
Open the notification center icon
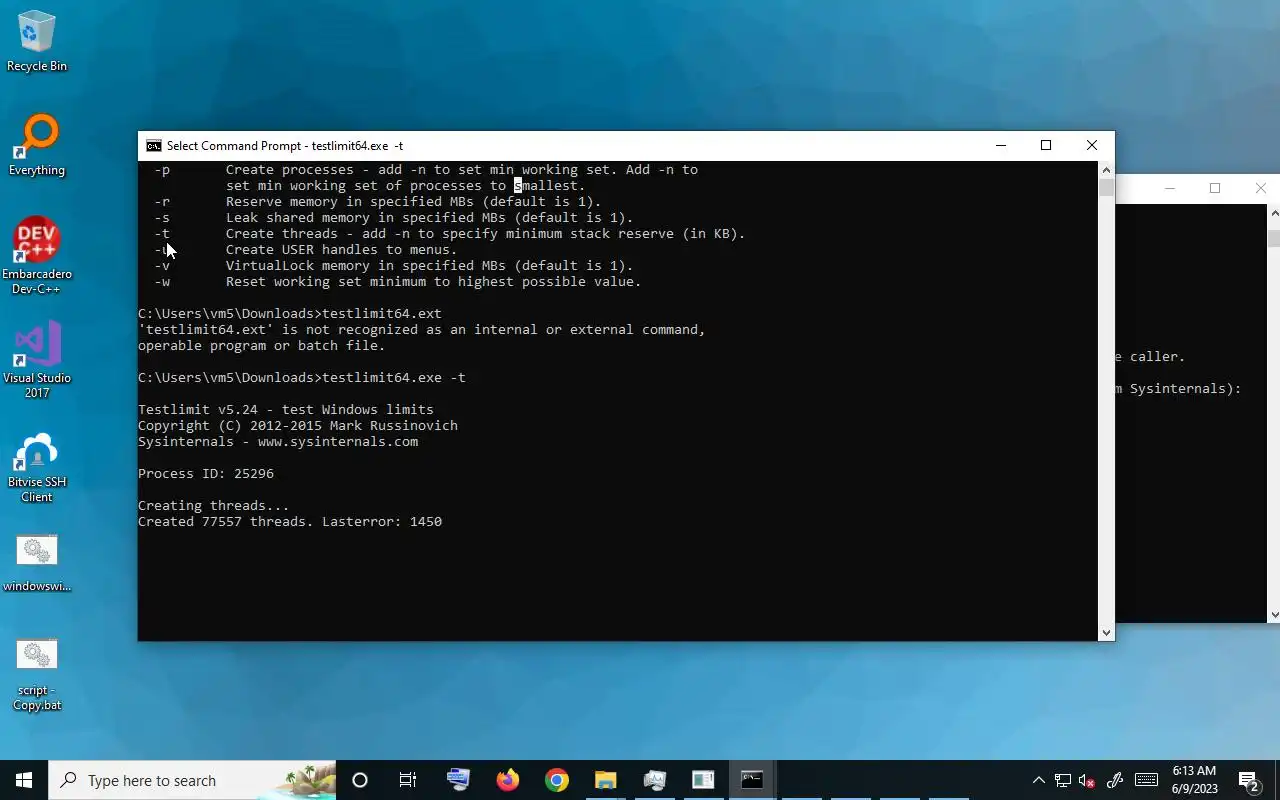[x=1249, y=781]
